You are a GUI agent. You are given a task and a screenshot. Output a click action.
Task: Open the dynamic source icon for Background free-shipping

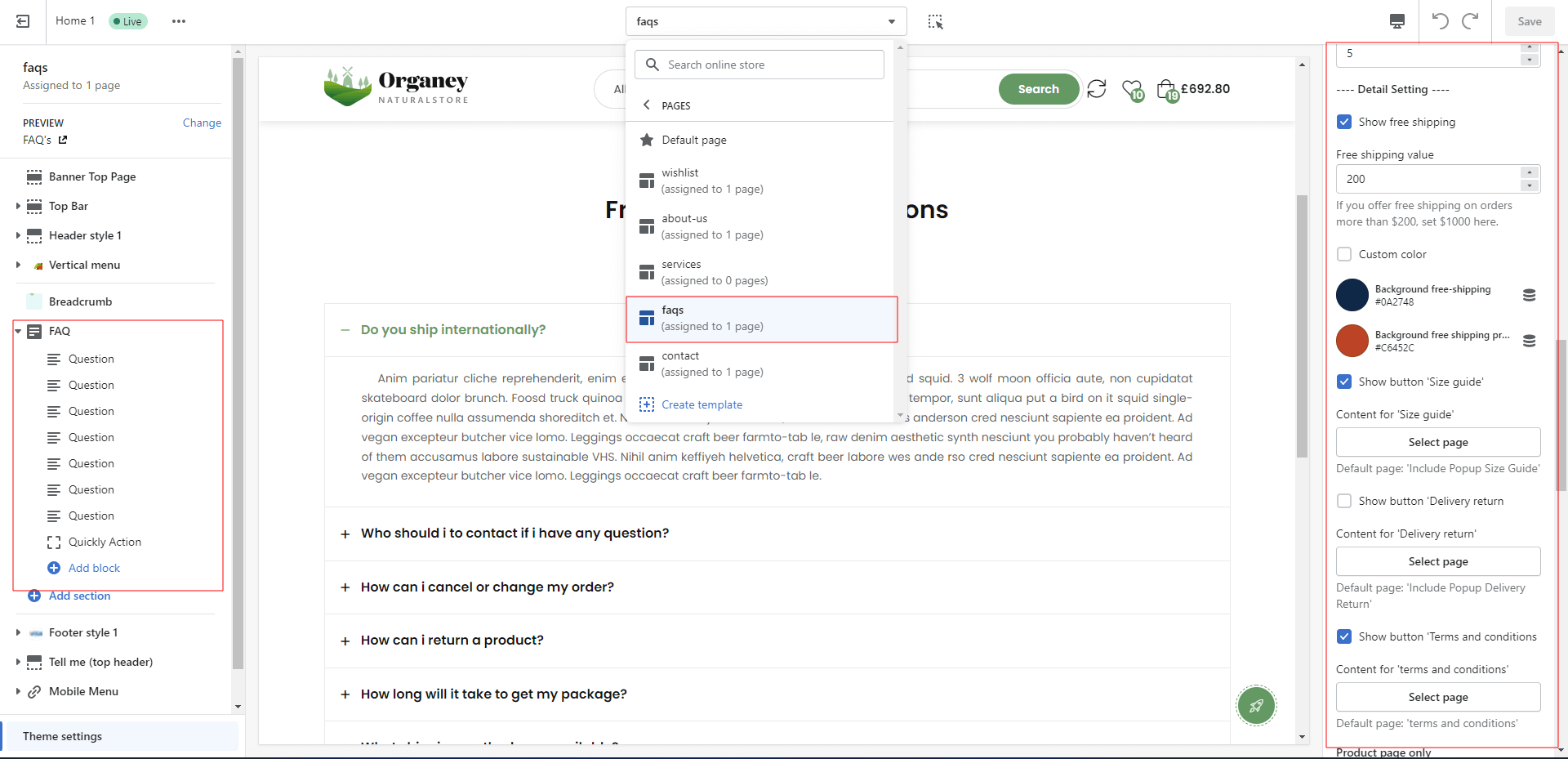click(1529, 295)
